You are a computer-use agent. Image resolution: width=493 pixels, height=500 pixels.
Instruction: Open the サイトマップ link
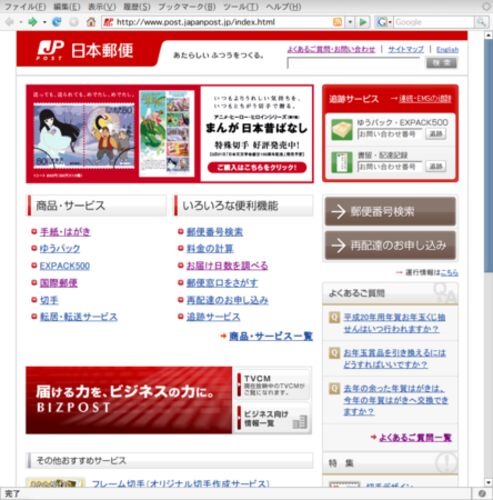point(406,49)
